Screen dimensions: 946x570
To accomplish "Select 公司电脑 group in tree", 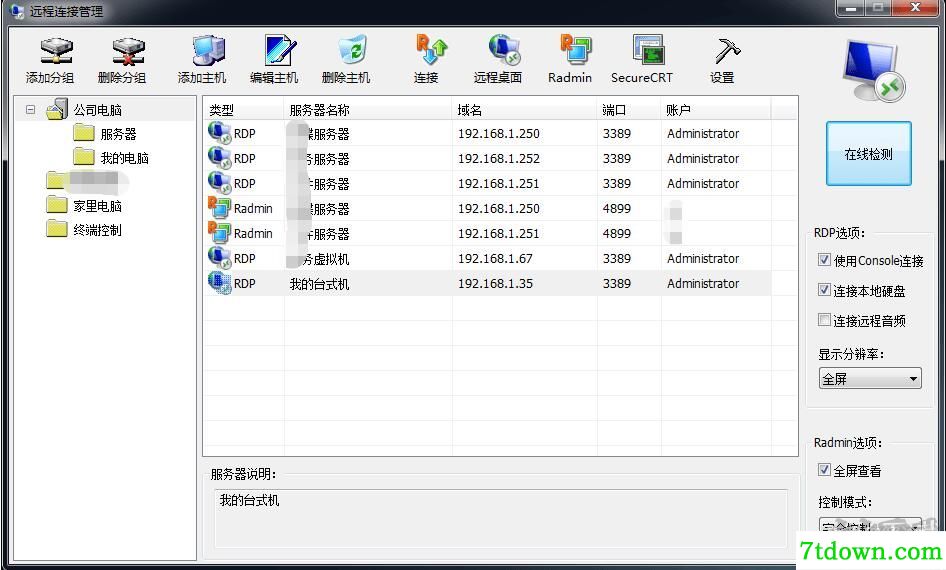I will (97, 110).
